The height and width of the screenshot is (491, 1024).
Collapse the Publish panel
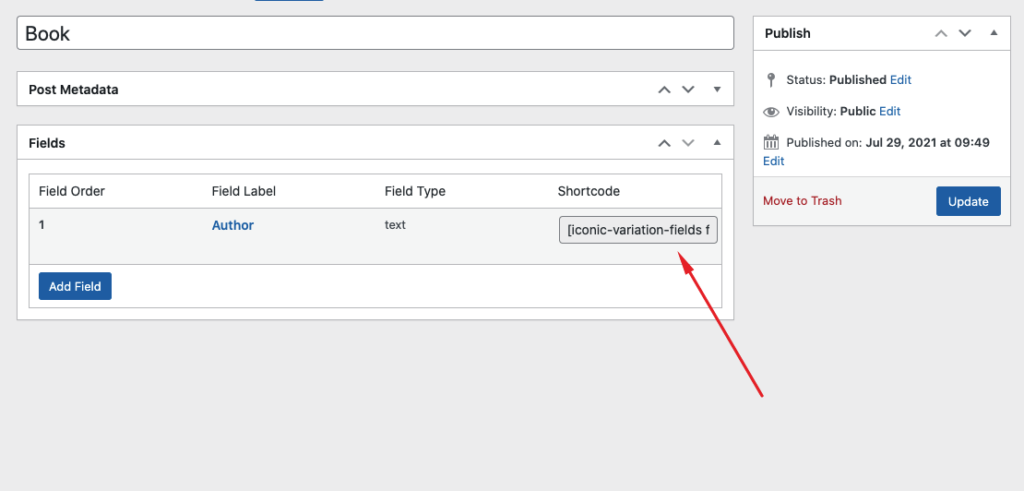click(993, 33)
